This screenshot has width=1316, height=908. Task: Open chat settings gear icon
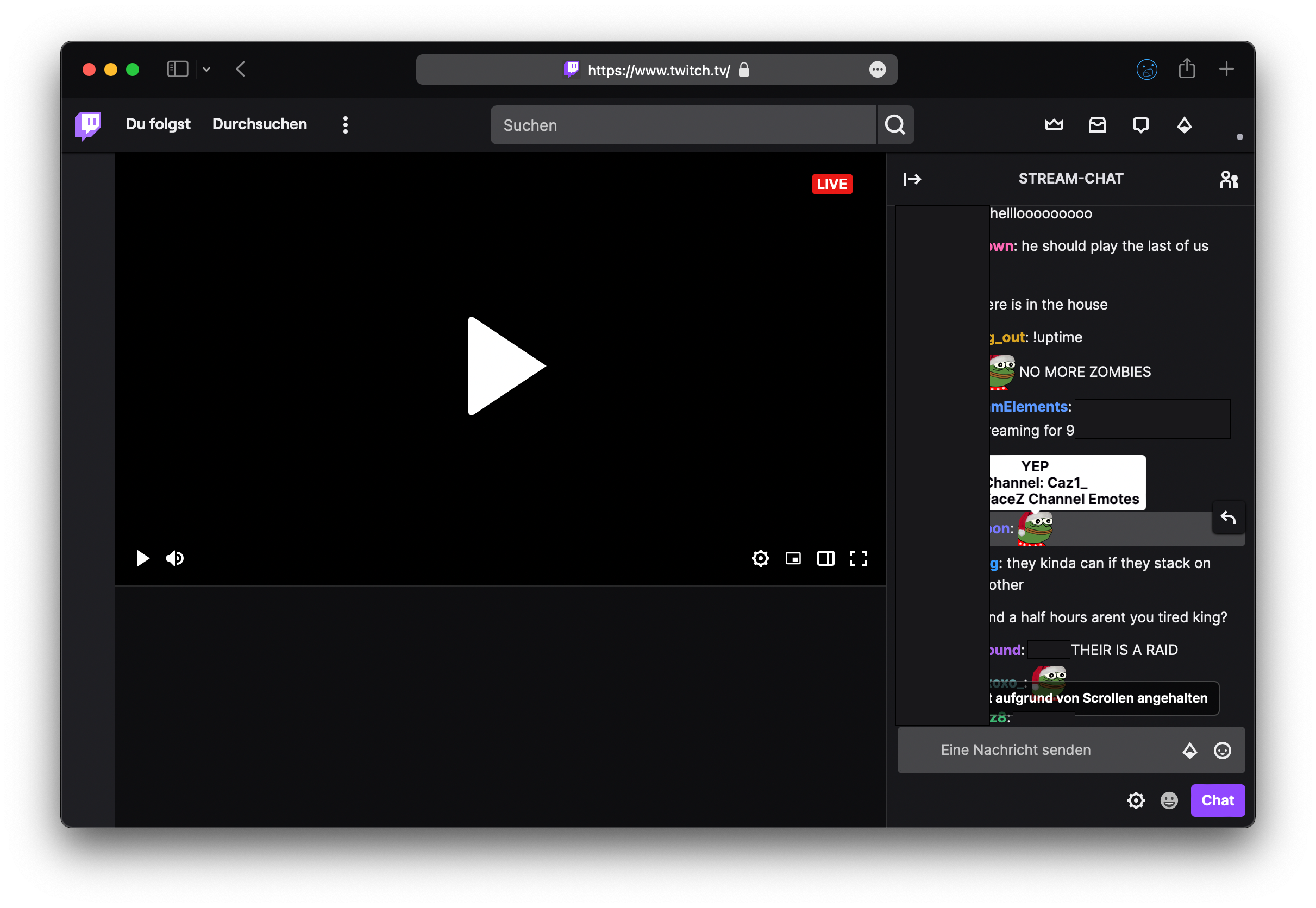[x=1136, y=800]
